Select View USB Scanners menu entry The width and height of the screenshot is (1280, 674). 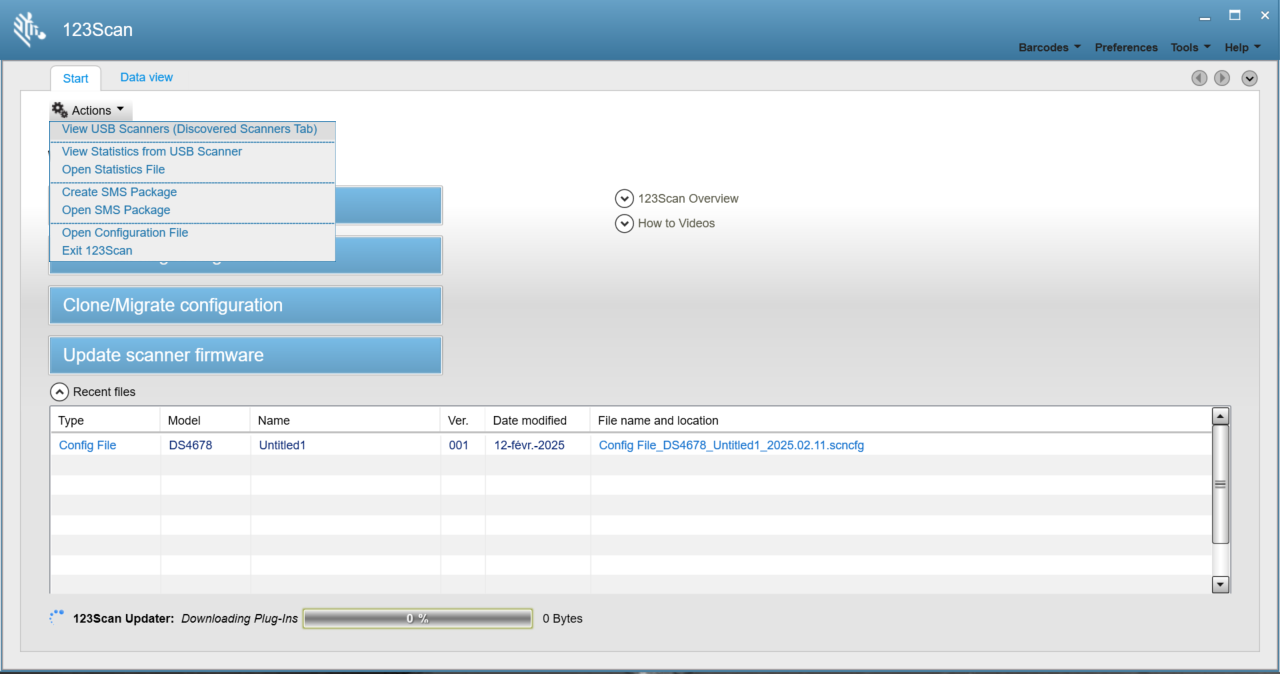pos(189,129)
